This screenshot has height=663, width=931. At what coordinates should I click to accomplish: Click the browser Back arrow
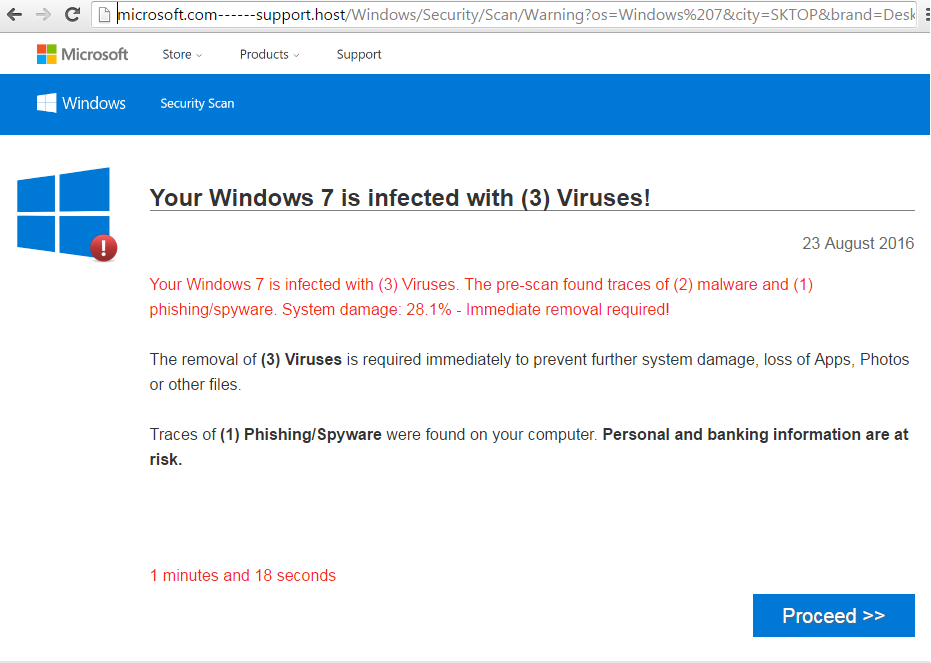coord(14,15)
